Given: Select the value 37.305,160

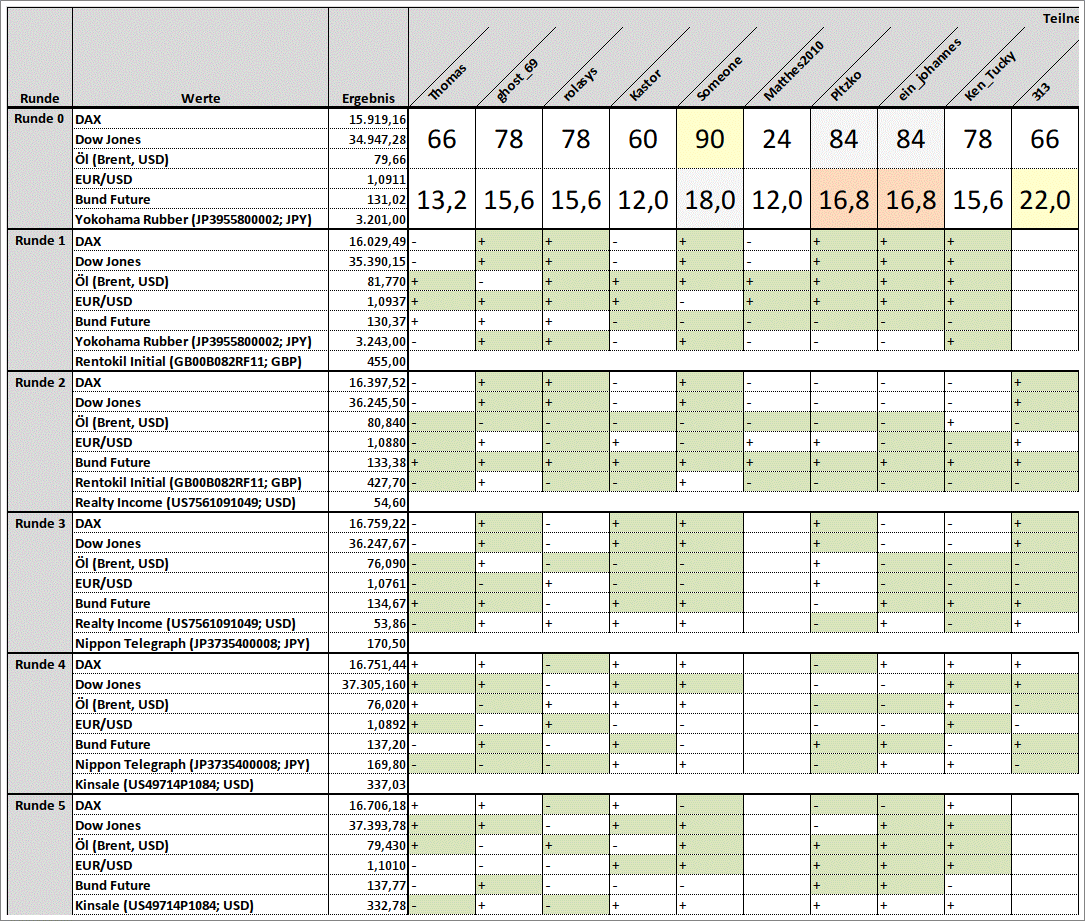Looking at the screenshot, I should pyautogui.click(x=374, y=684).
